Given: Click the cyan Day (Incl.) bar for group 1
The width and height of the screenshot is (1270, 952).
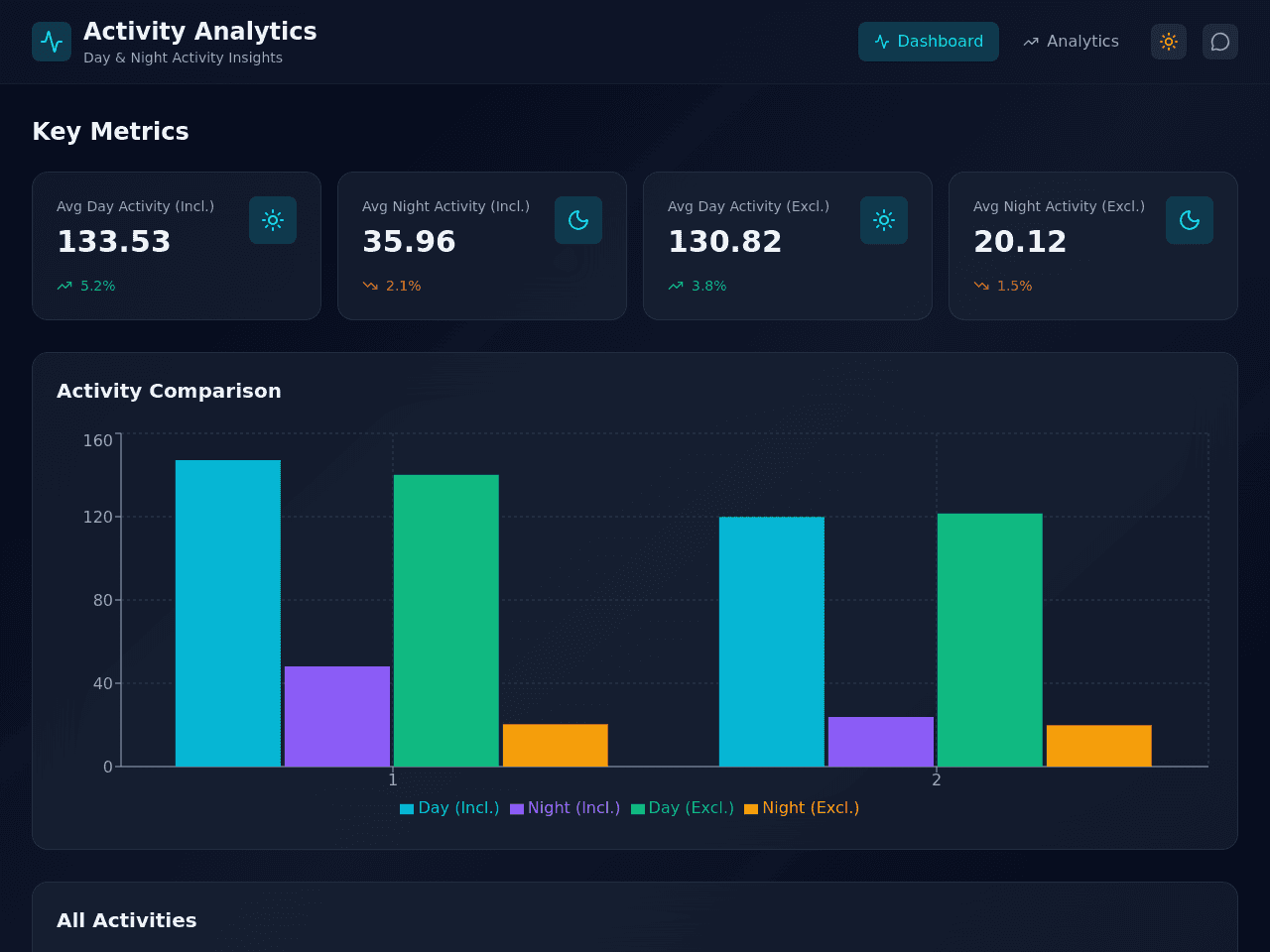Looking at the screenshot, I should click(228, 613).
